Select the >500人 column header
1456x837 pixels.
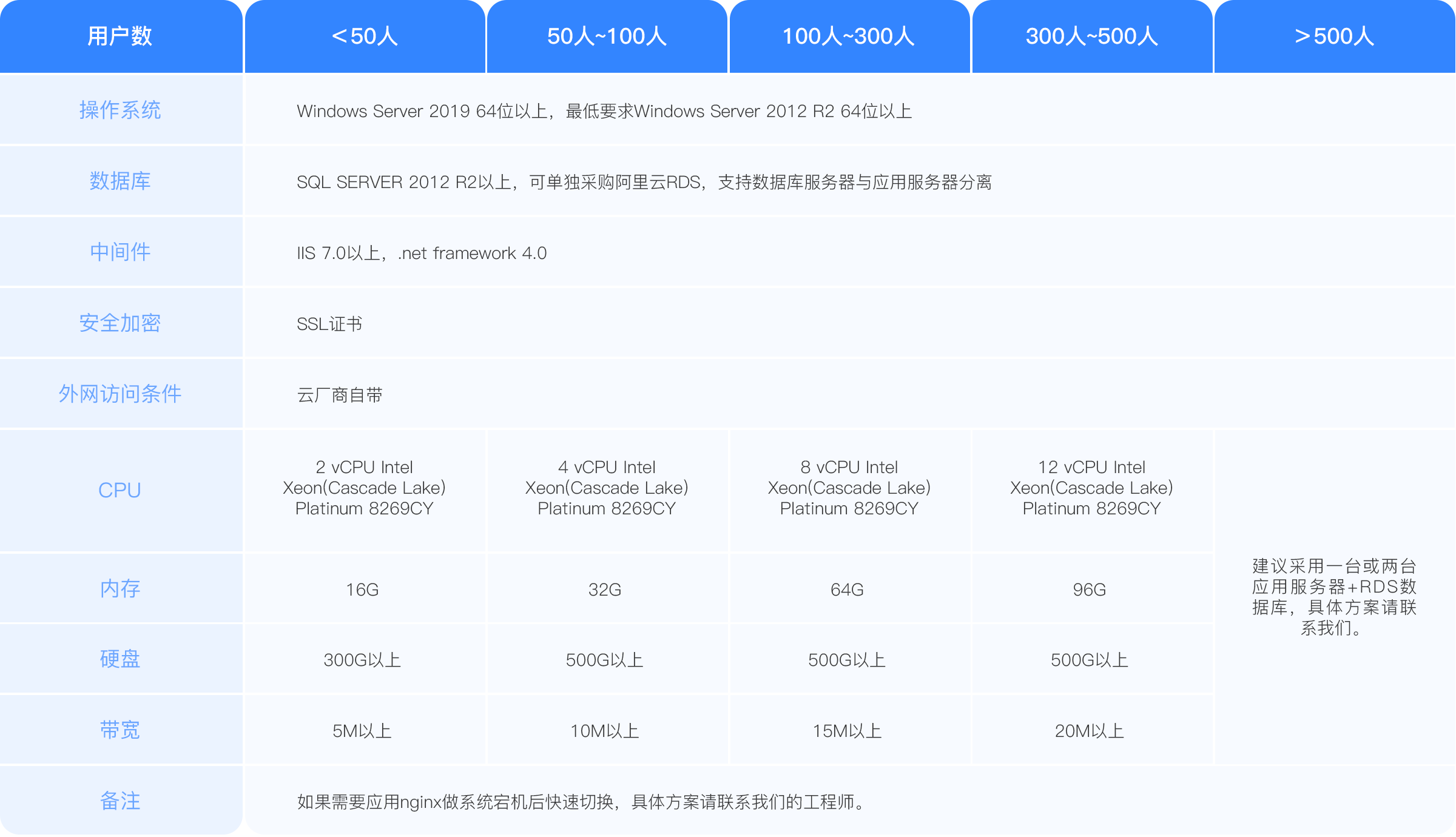[1334, 36]
